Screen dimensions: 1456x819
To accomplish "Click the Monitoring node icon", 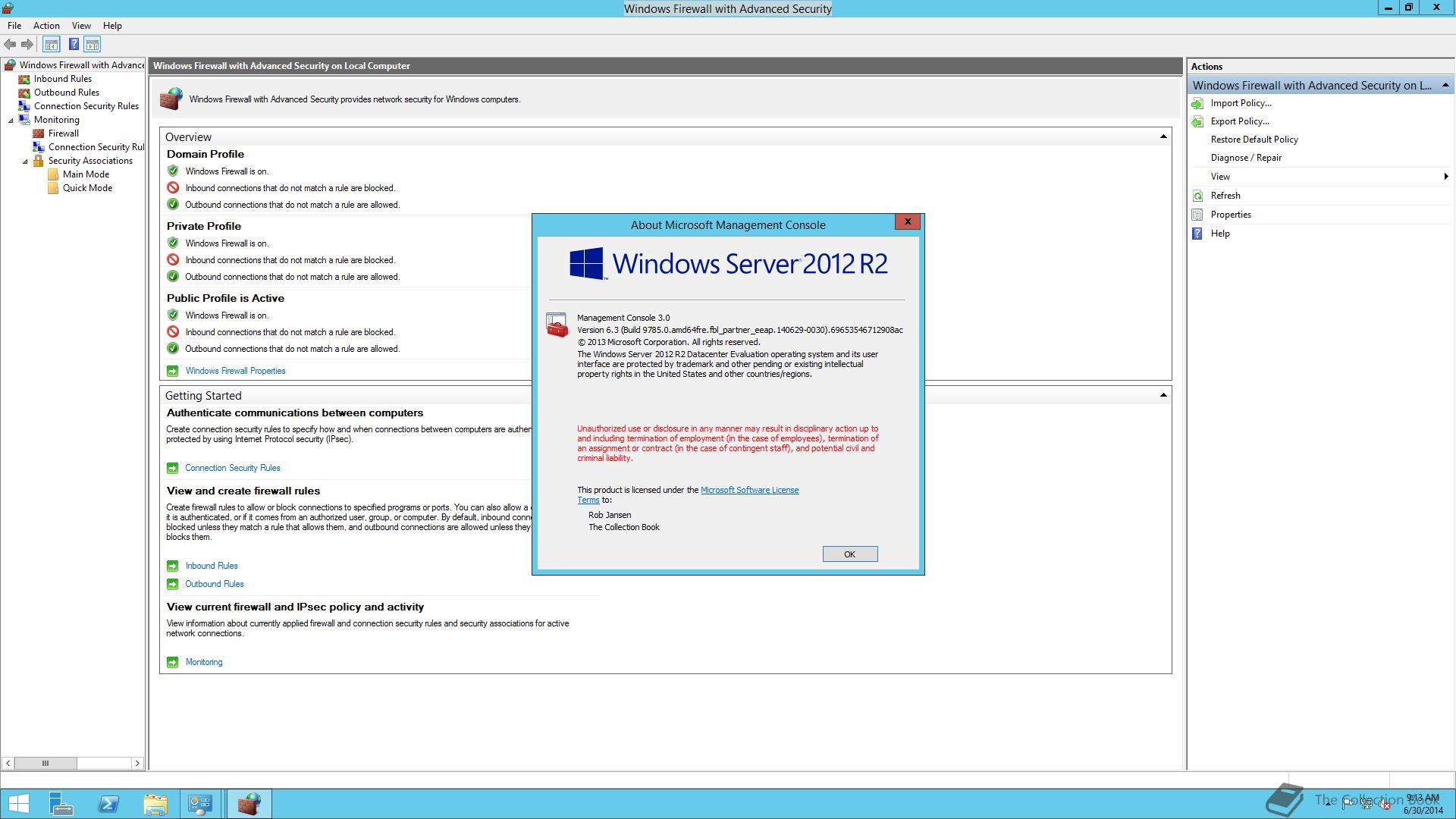I will tap(24, 120).
